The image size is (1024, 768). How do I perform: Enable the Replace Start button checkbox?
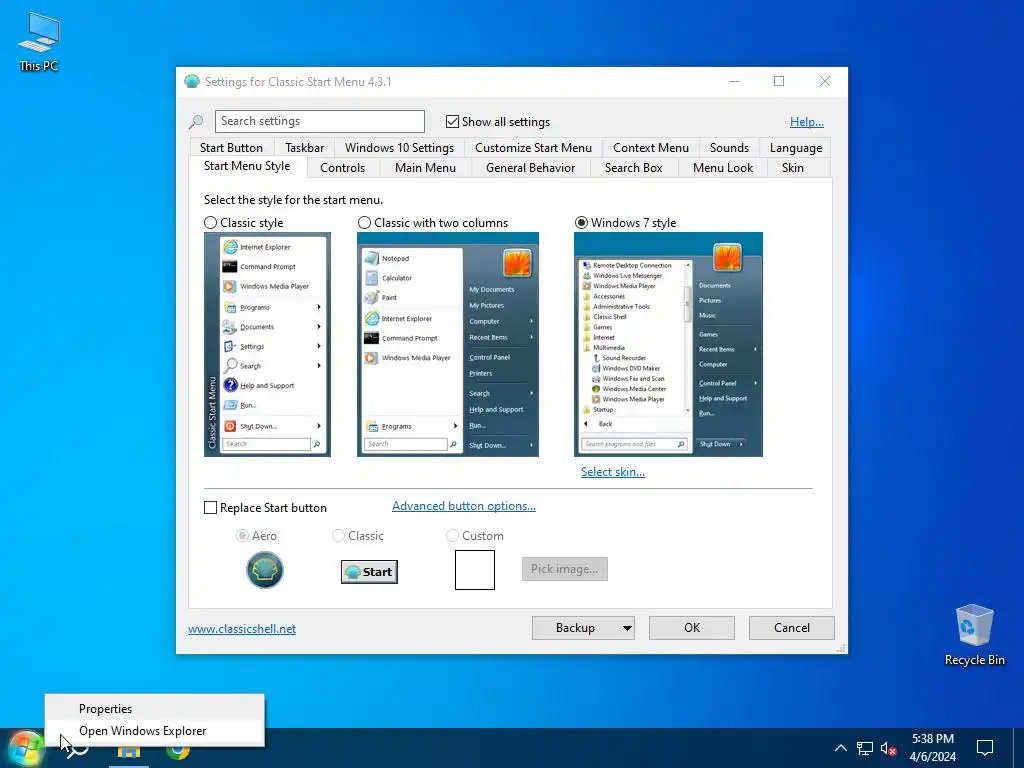(210, 507)
